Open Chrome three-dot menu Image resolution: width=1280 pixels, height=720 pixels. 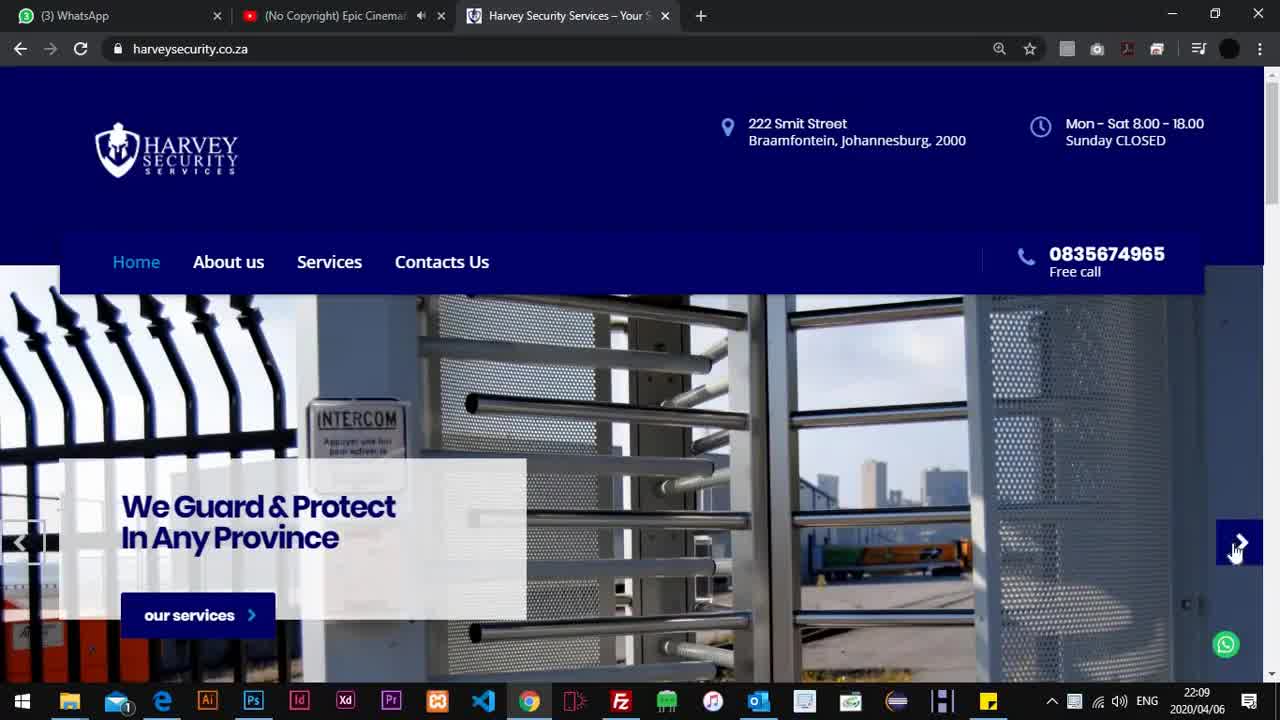tap(1259, 49)
